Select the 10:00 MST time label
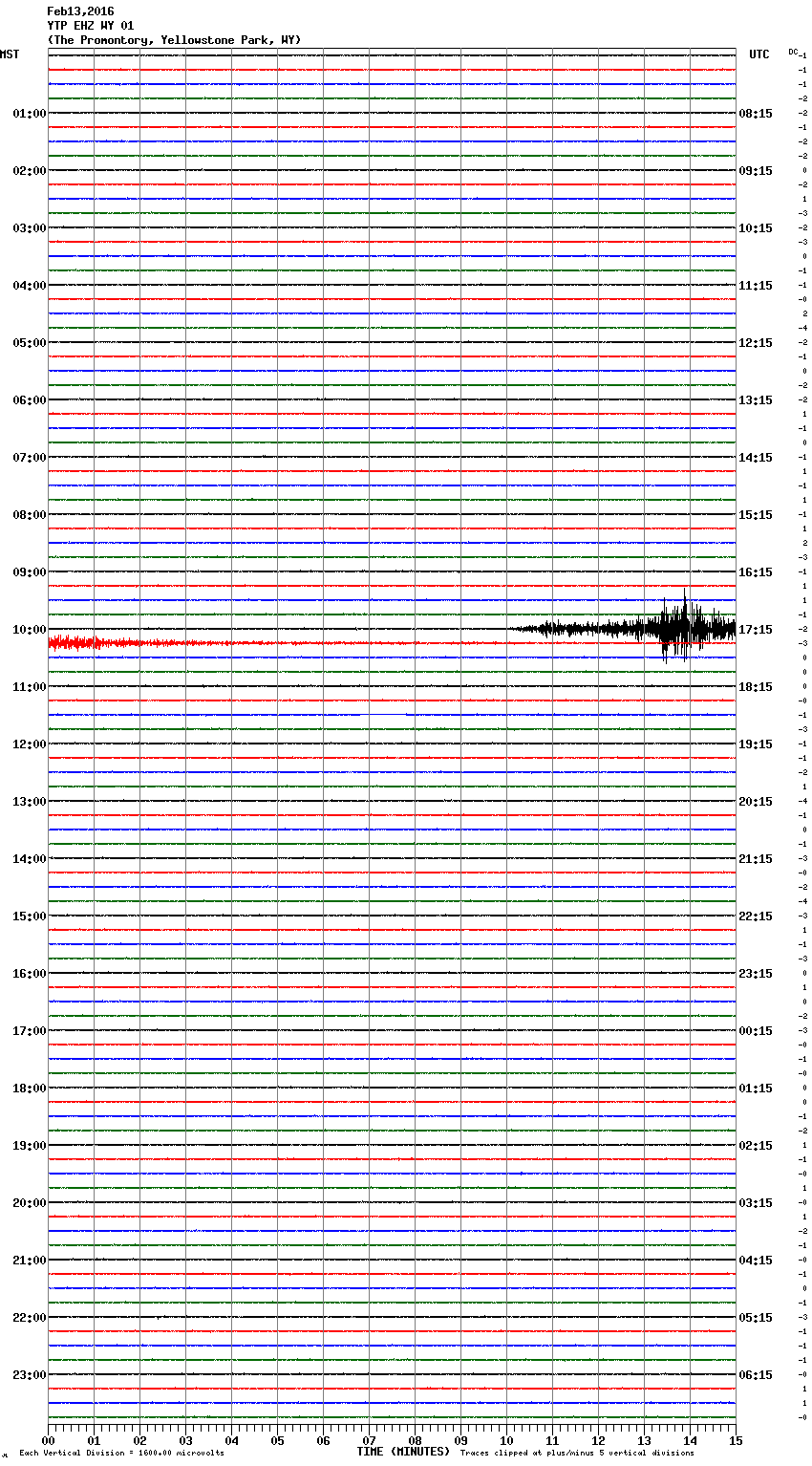The image size is (812, 1466). click(x=29, y=630)
